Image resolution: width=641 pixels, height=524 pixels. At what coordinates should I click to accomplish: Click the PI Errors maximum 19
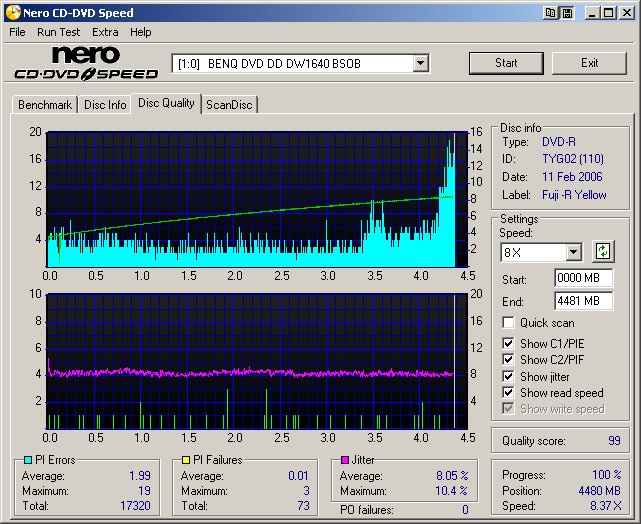tap(144, 490)
